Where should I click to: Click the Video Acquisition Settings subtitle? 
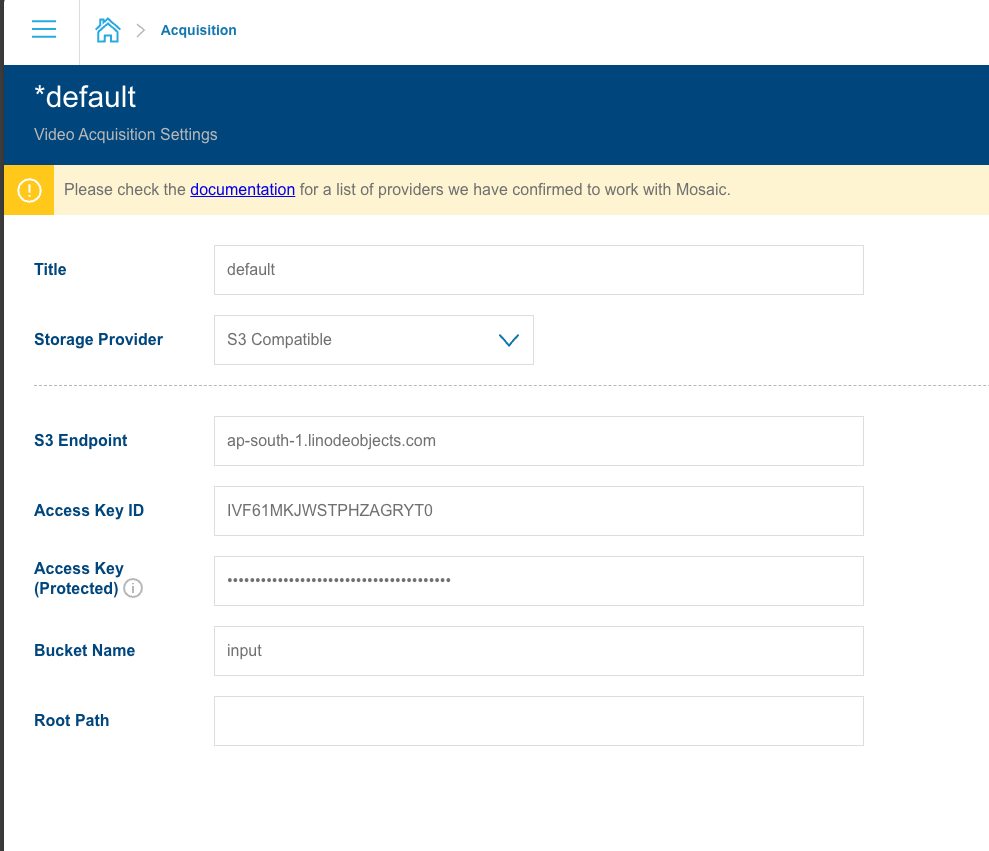click(125, 134)
